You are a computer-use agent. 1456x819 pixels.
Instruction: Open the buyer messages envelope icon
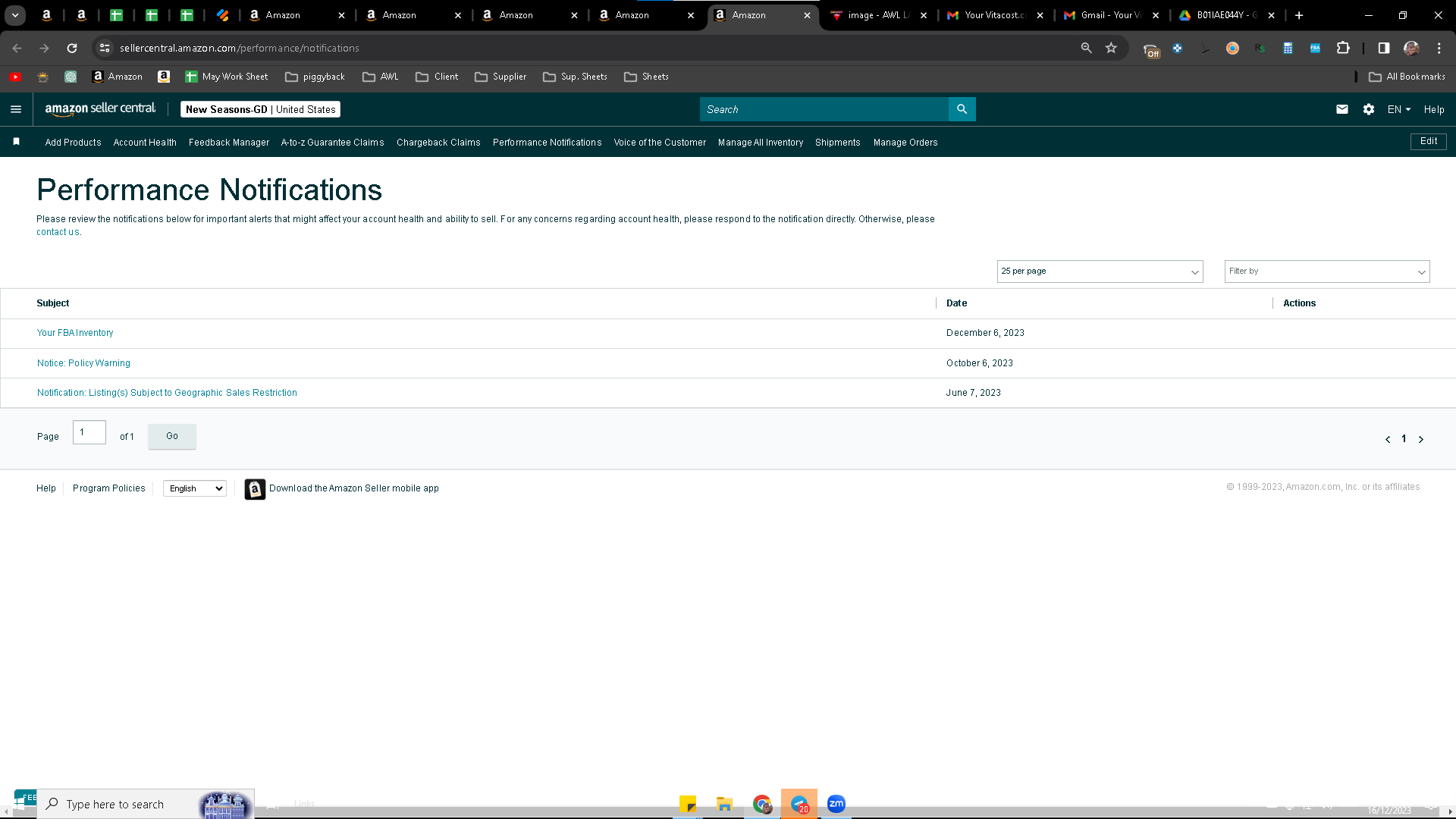click(x=1341, y=109)
